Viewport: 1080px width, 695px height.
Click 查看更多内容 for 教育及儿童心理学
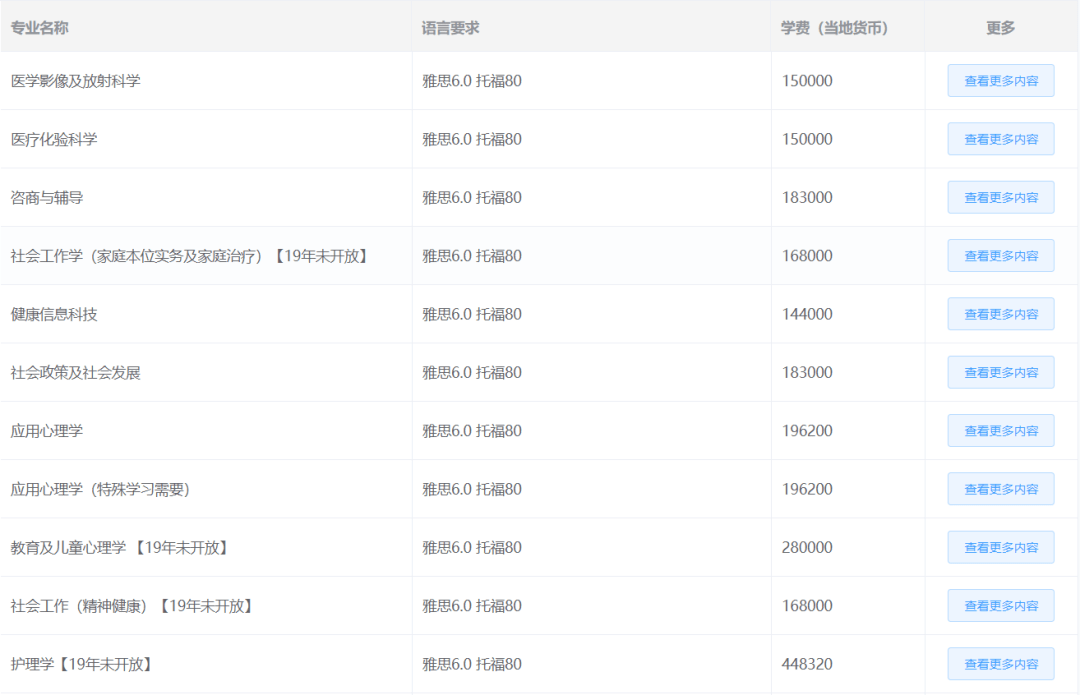1000,547
